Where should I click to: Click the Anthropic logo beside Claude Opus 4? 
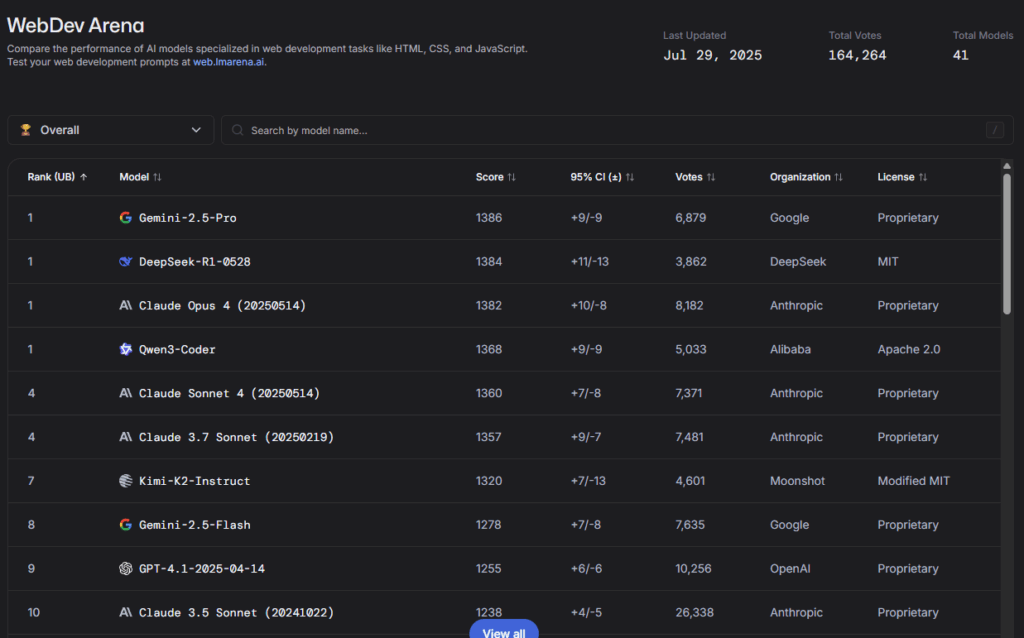pos(125,305)
